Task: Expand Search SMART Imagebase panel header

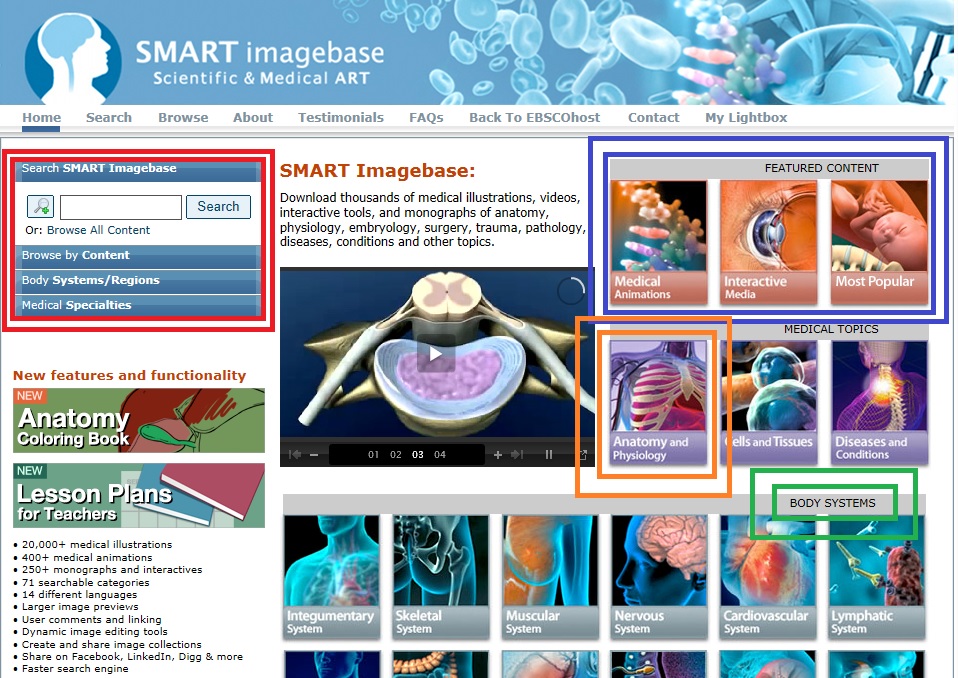Action: tap(138, 170)
